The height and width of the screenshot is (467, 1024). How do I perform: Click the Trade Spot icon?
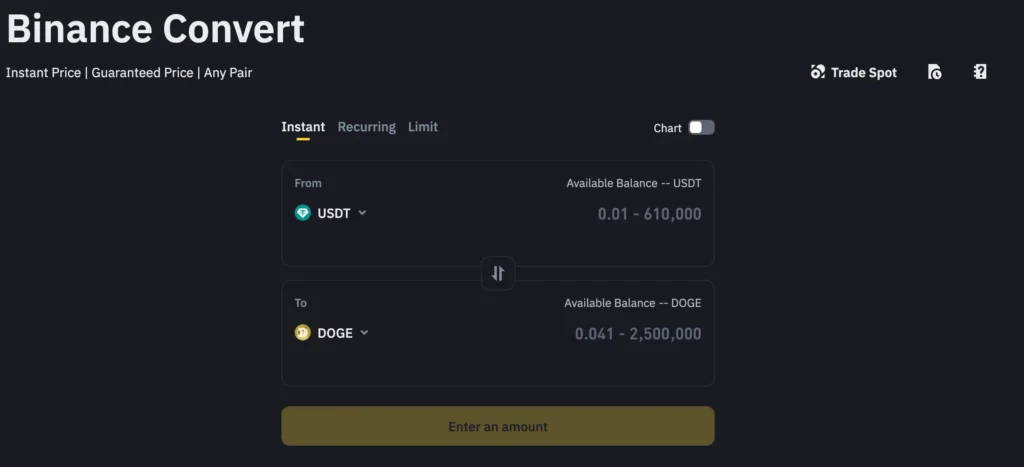point(818,72)
